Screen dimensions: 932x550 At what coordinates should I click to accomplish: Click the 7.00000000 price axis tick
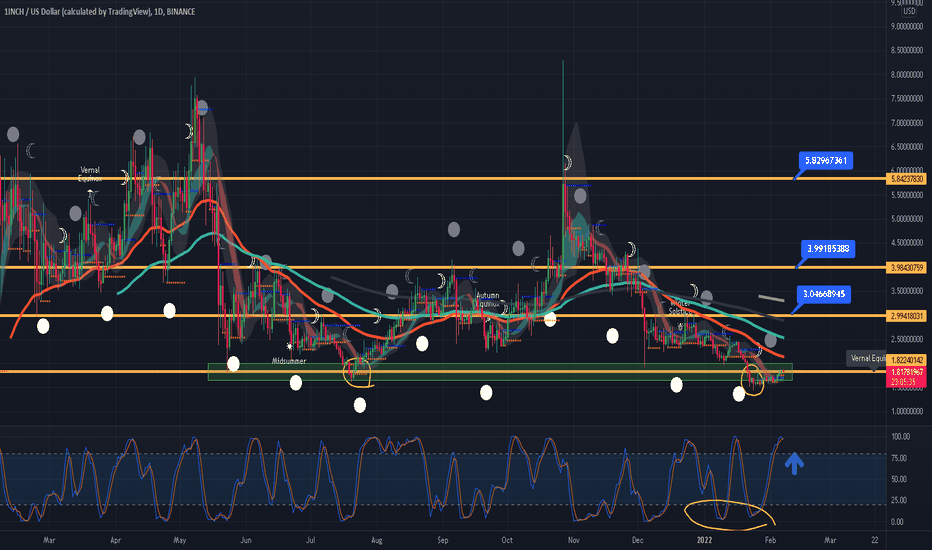click(x=907, y=122)
